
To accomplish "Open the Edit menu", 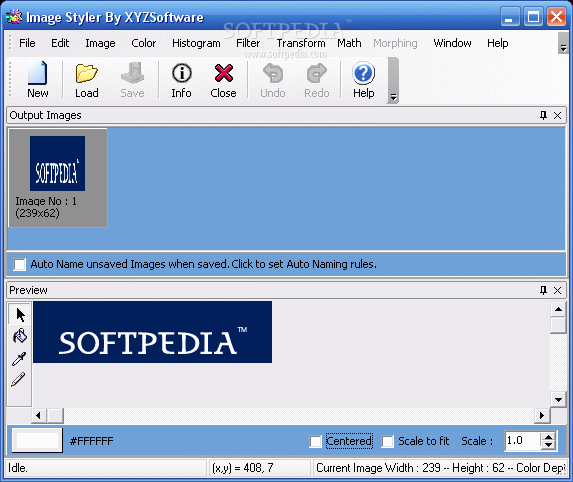I will (60, 43).
